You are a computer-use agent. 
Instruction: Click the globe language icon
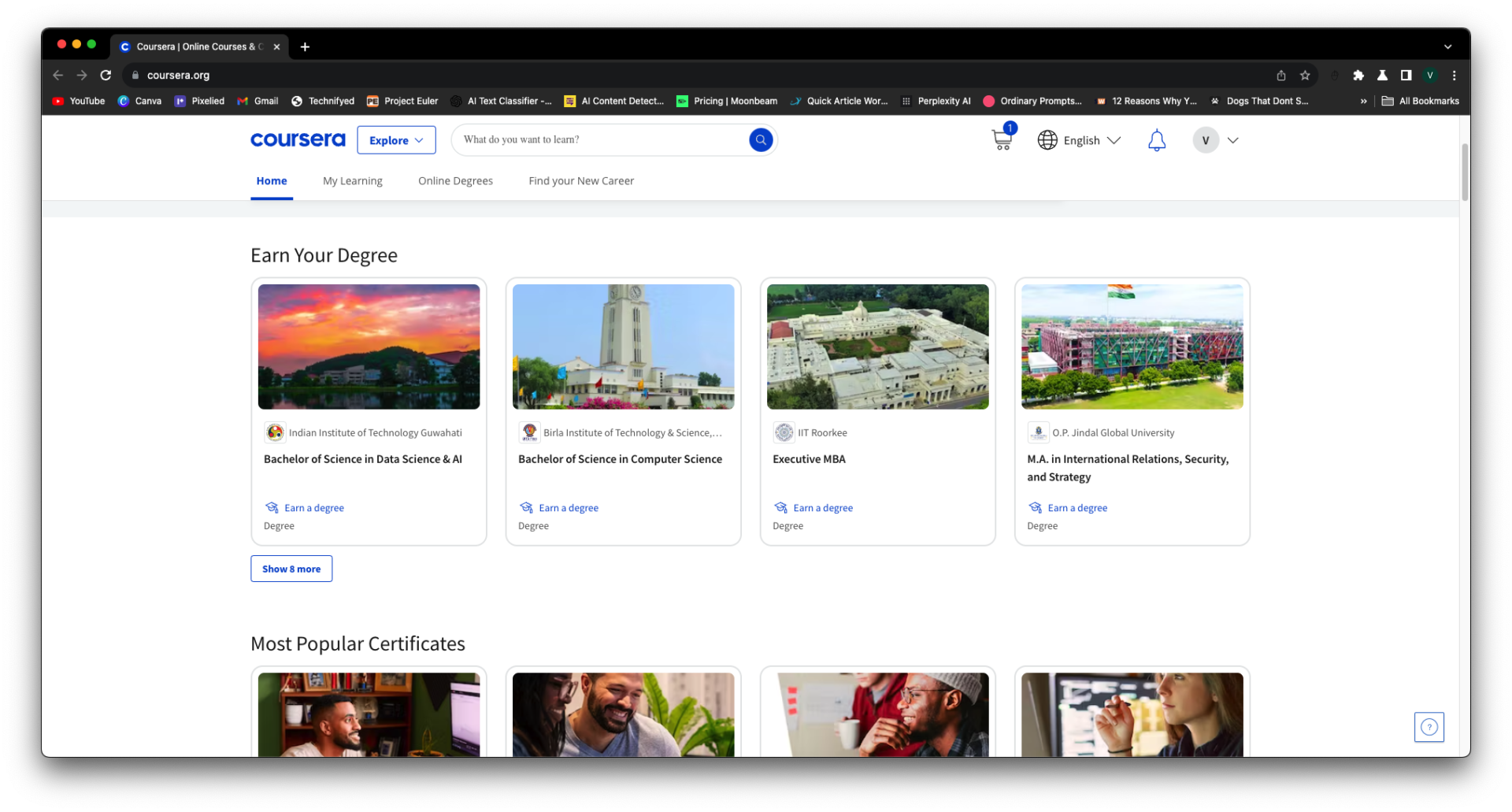(x=1047, y=140)
